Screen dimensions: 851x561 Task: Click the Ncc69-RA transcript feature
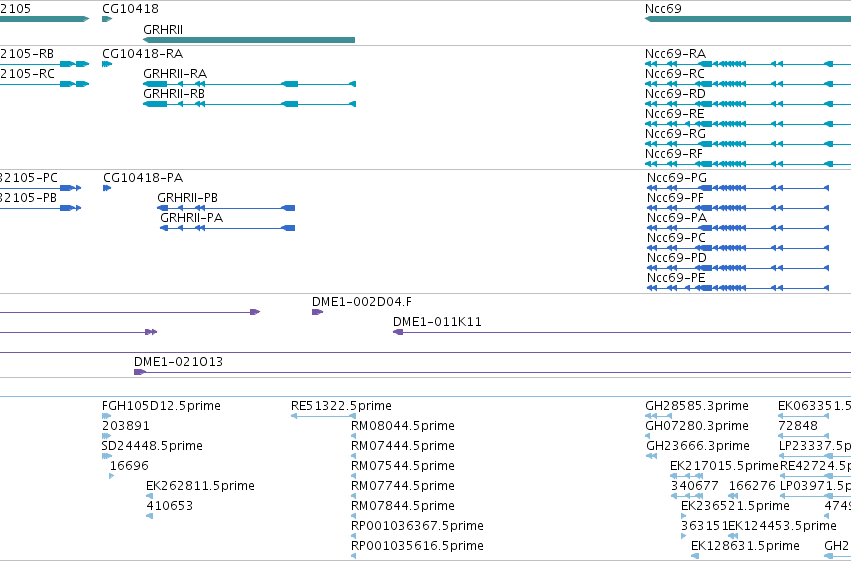pyautogui.click(x=748, y=64)
